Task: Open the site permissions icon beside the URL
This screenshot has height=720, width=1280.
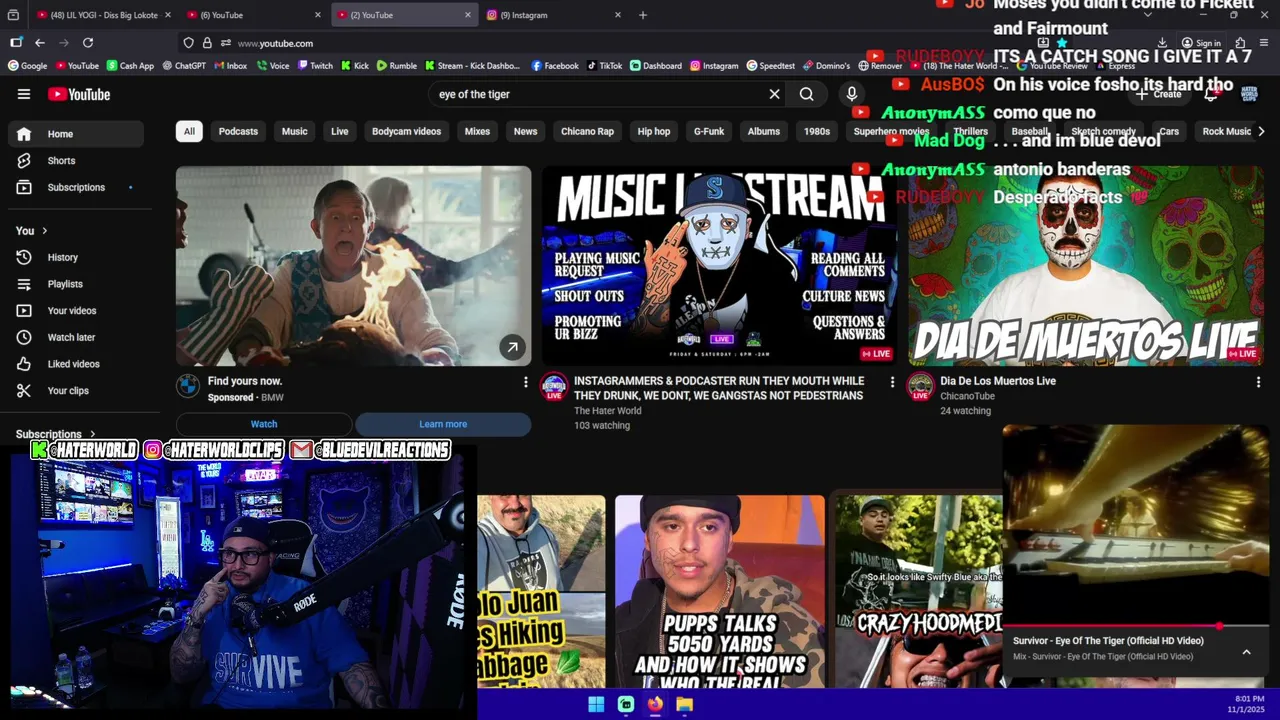Action: [x=226, y=43]
